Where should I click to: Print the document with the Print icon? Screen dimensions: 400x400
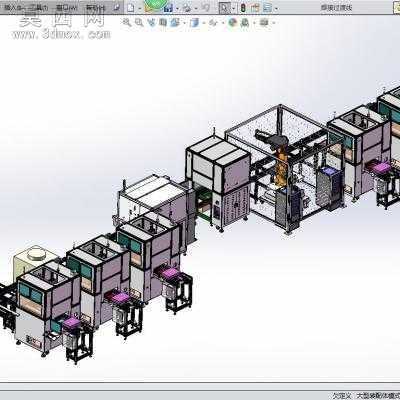click(187, 8)
